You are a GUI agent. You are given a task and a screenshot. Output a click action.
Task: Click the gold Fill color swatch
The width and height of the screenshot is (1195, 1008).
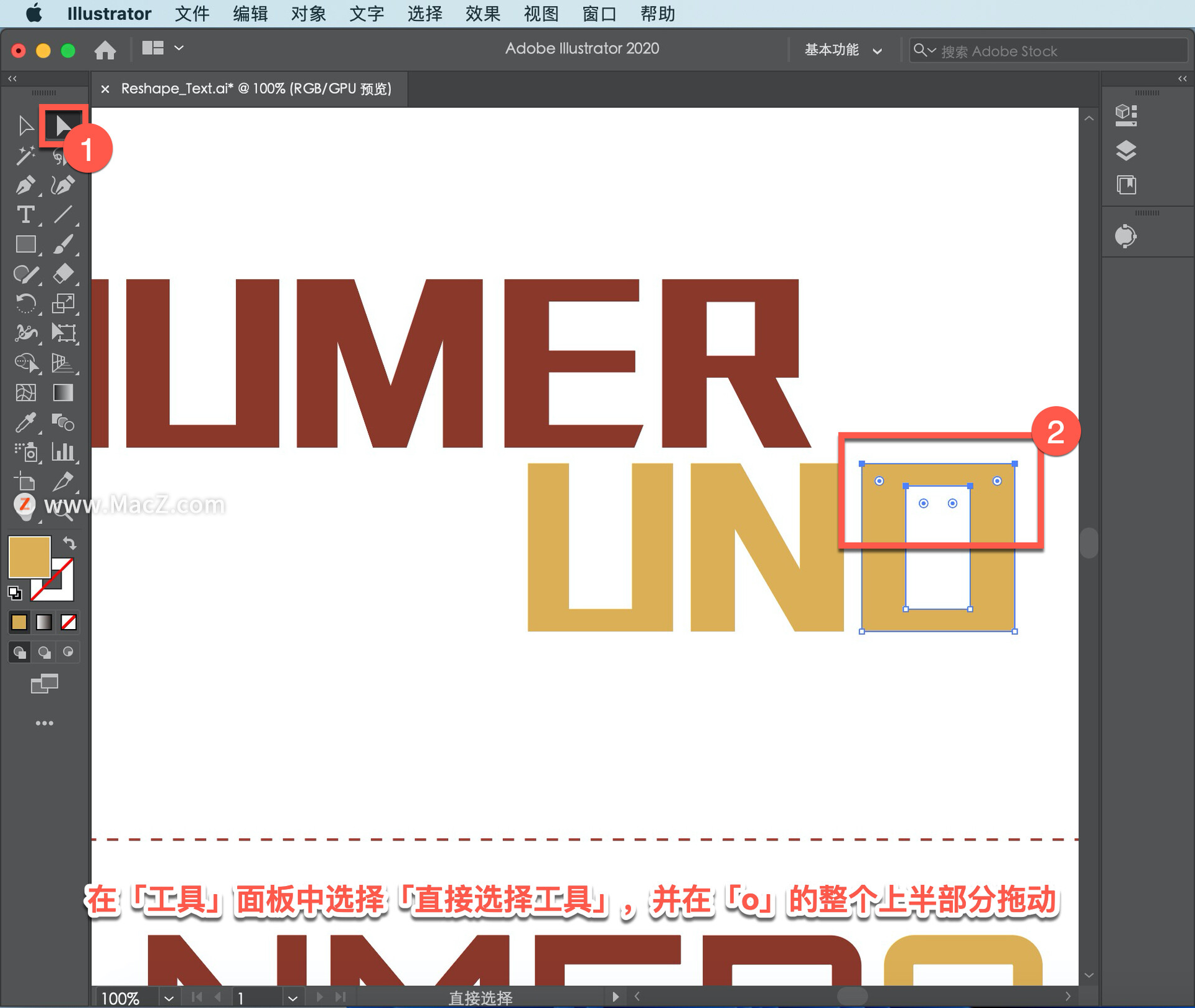[29, 557]
